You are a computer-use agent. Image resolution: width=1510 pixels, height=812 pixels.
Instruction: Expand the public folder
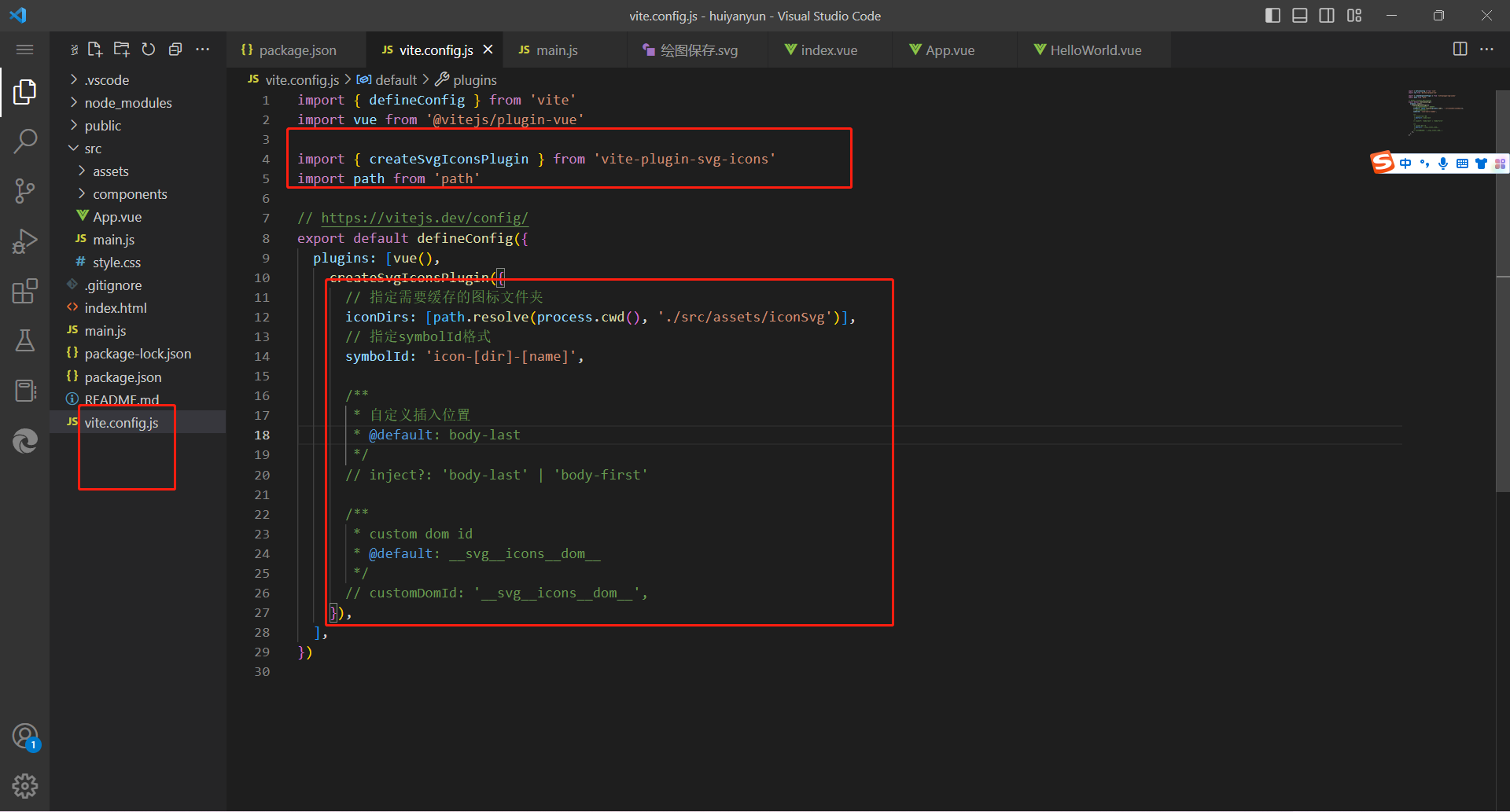coord(138,126)
